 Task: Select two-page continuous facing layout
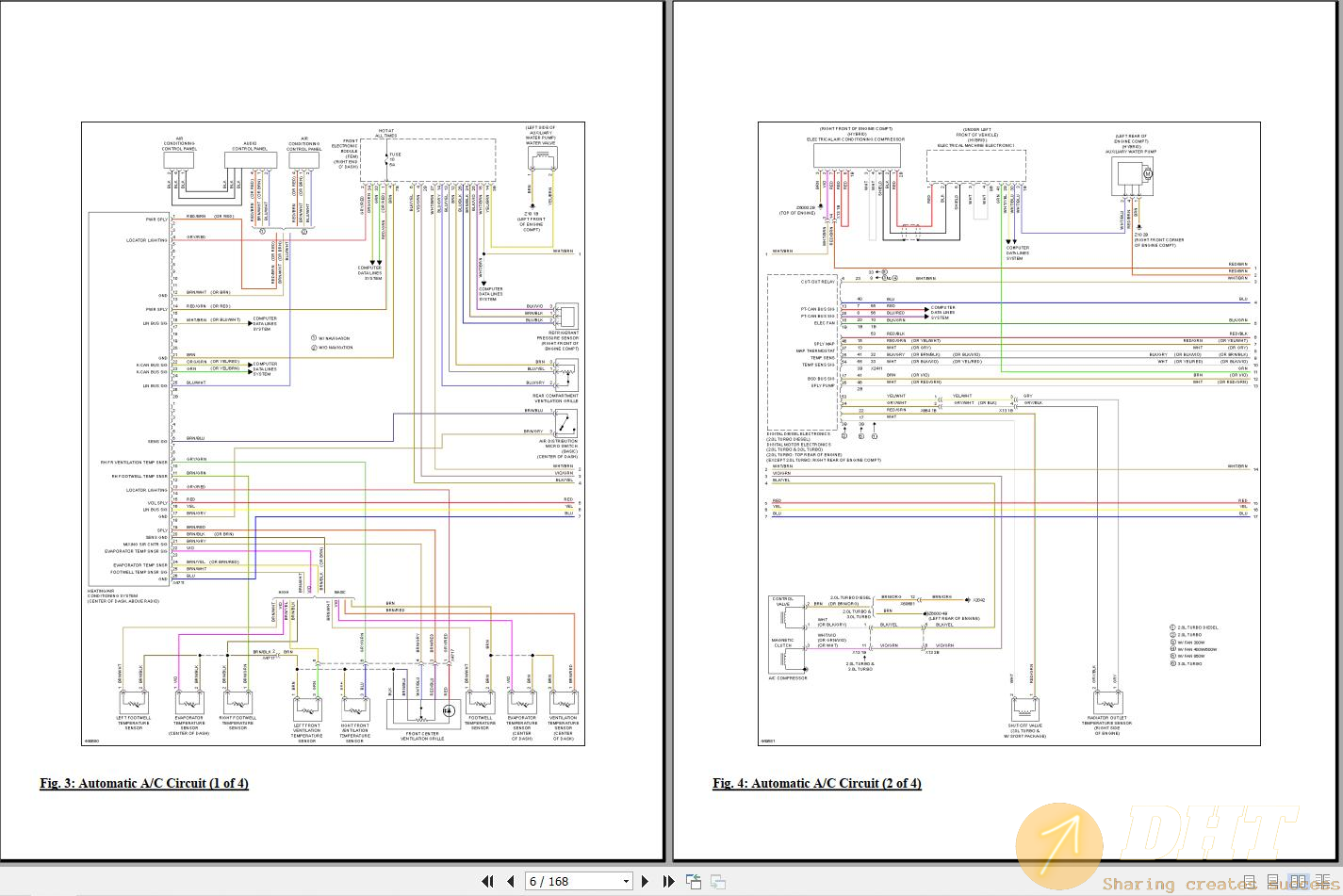point(1322,882)
